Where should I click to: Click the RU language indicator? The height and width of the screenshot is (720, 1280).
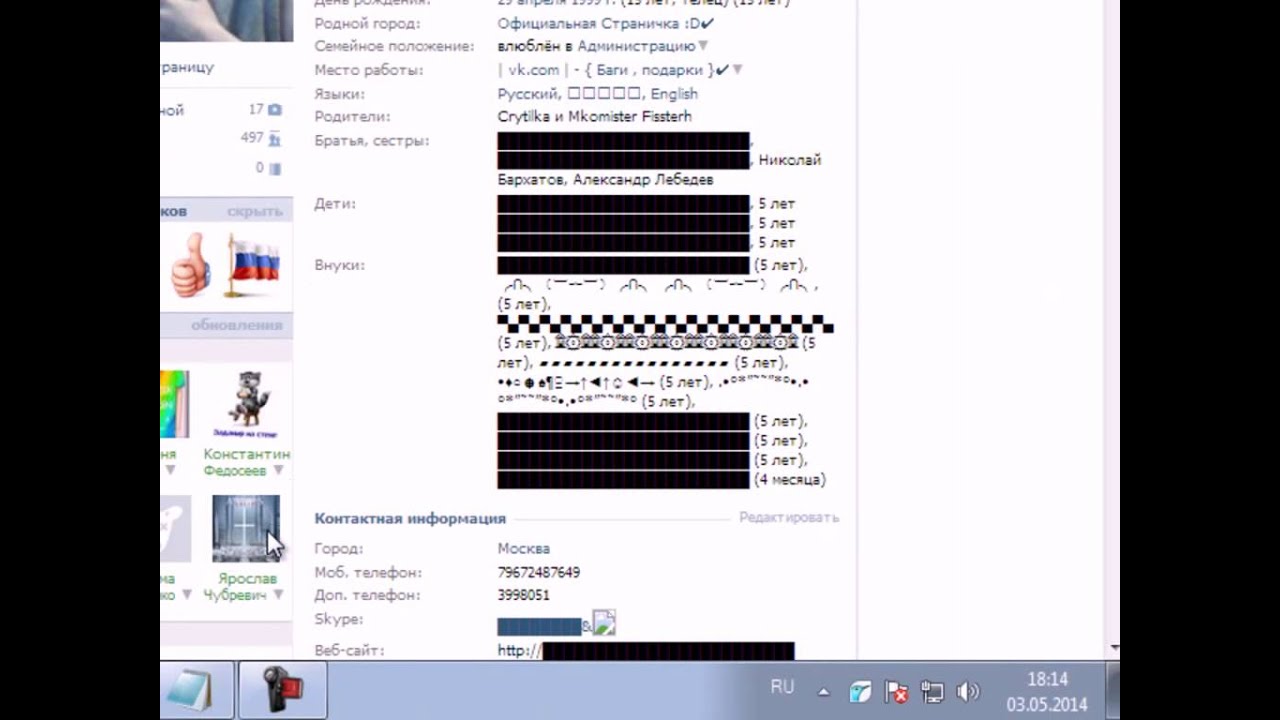click(782, 687)
